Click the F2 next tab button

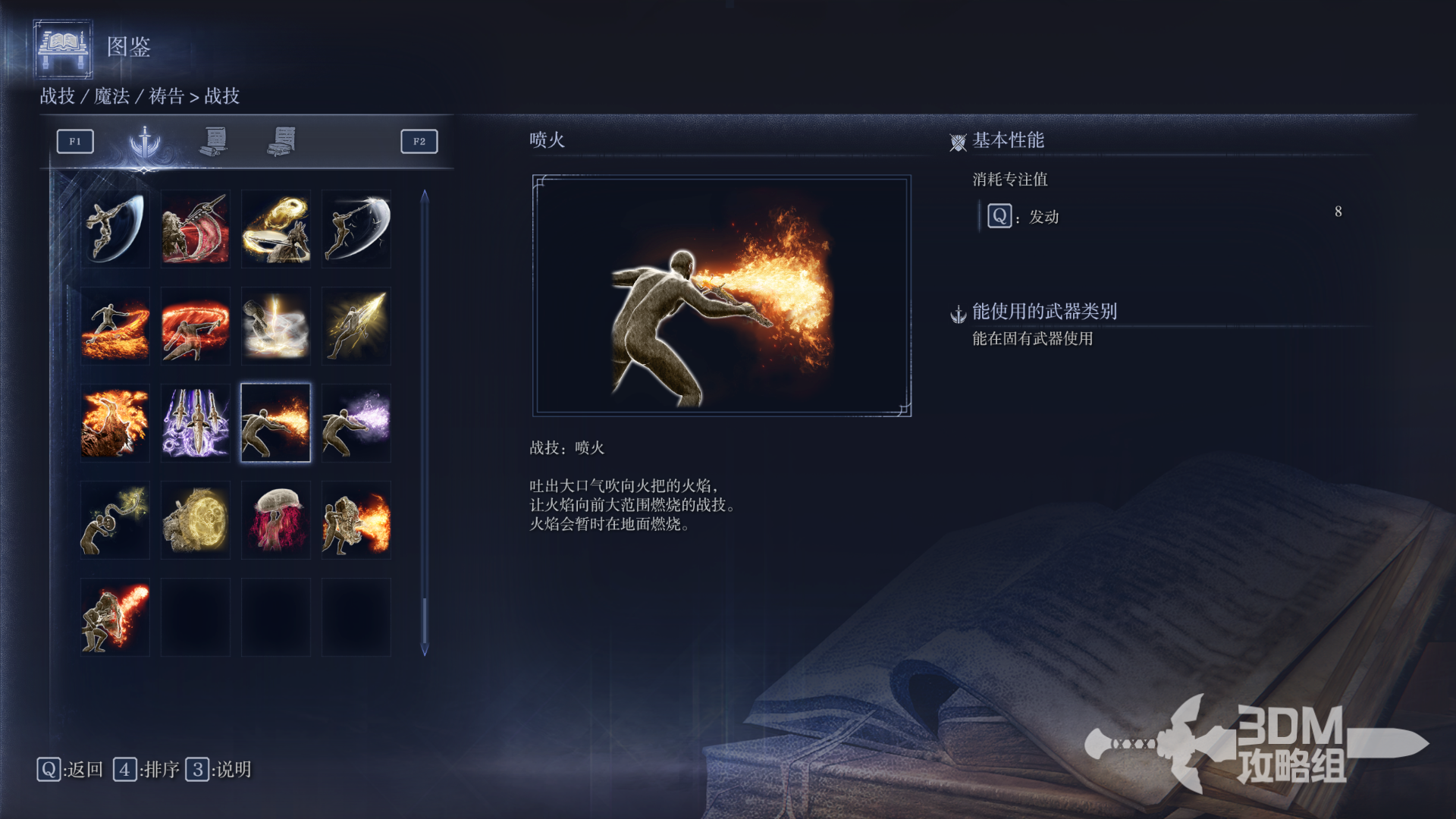(419, 141)
